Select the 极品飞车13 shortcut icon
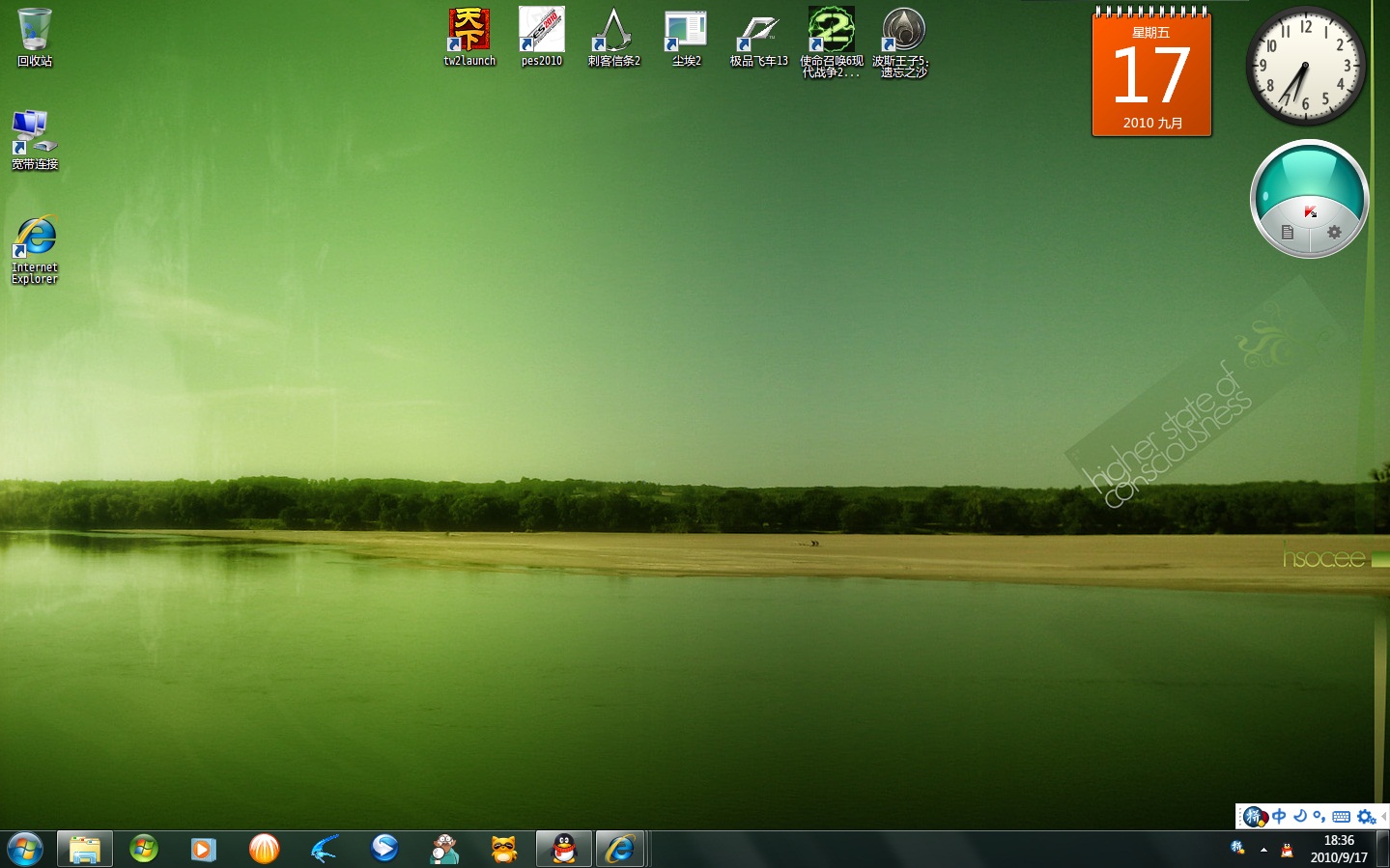The height and width of the screenshot is (868, 1390). (x=758, y=35)
